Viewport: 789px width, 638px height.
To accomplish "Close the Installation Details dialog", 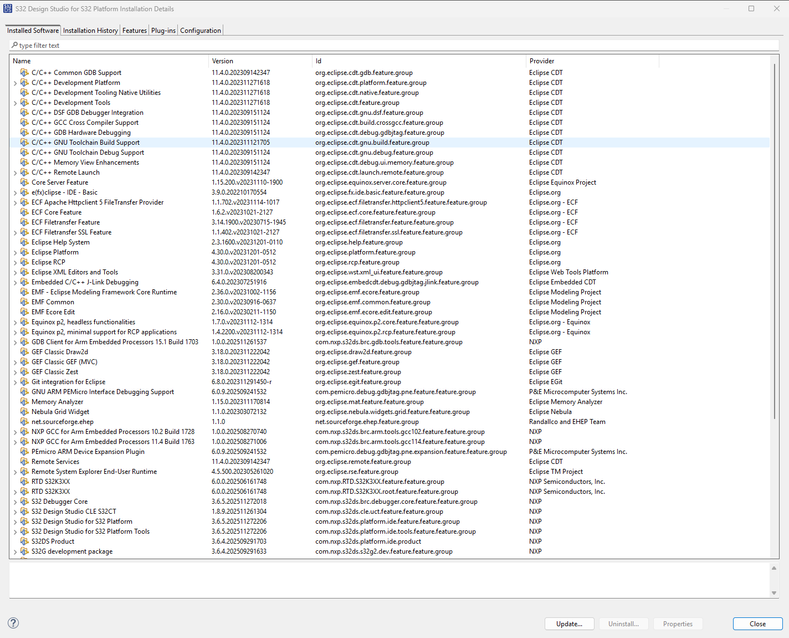I will pos(757,623).
